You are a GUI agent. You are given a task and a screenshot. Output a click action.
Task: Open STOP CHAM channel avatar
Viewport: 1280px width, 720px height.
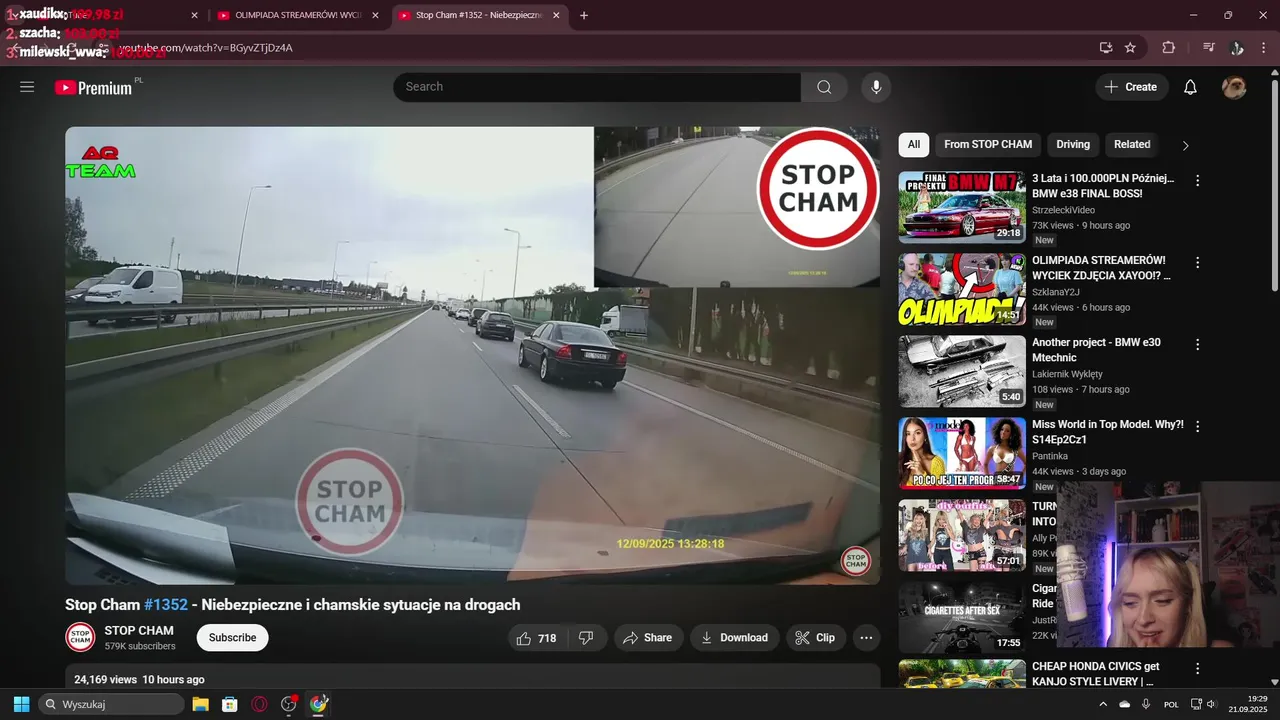point(80,637)
